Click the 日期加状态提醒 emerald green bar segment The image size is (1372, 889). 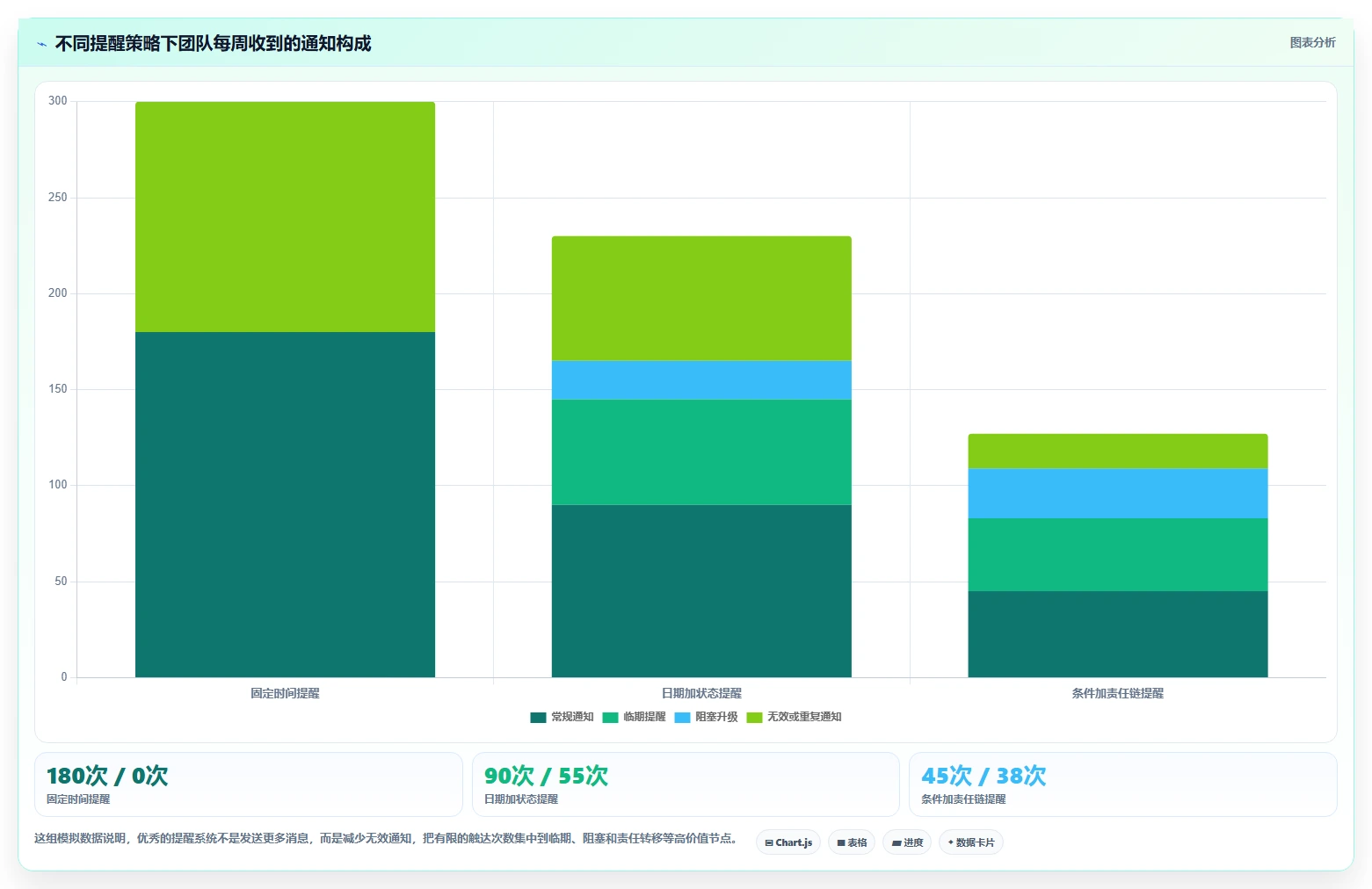click(701, 452)
